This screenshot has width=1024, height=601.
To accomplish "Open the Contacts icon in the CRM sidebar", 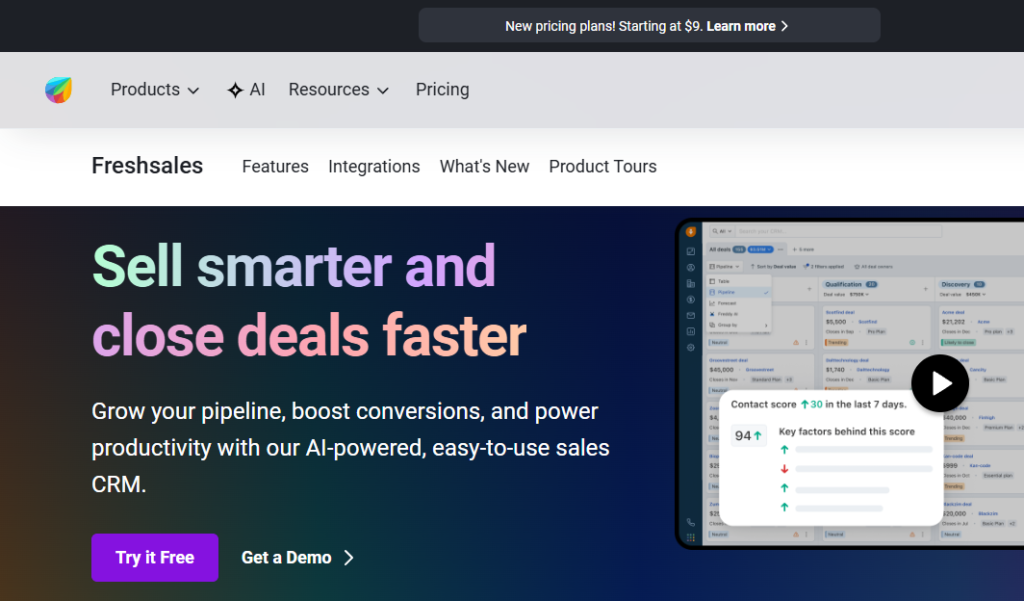I will (690, 267).
